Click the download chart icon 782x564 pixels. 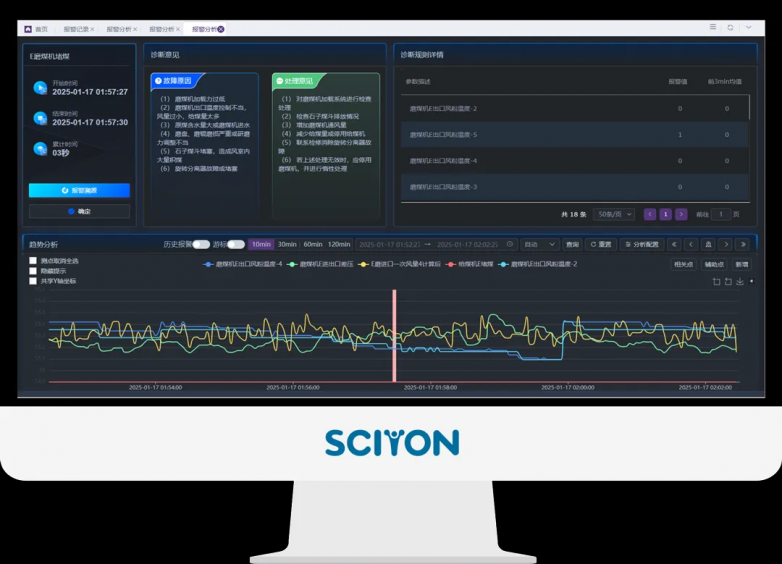740,282
